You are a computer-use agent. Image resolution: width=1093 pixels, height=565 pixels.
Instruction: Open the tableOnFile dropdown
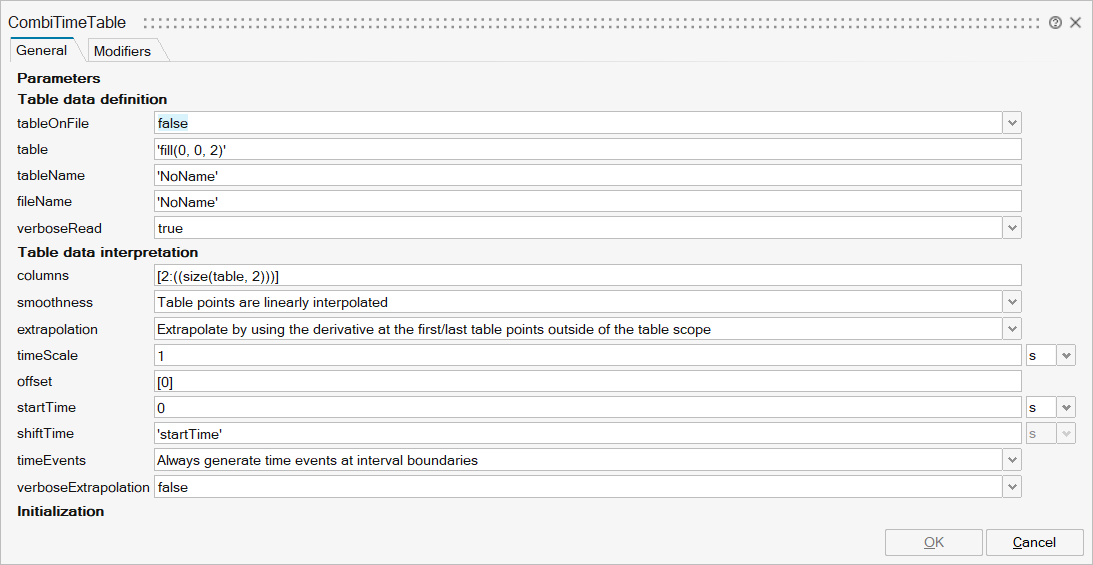(1012, 123)
